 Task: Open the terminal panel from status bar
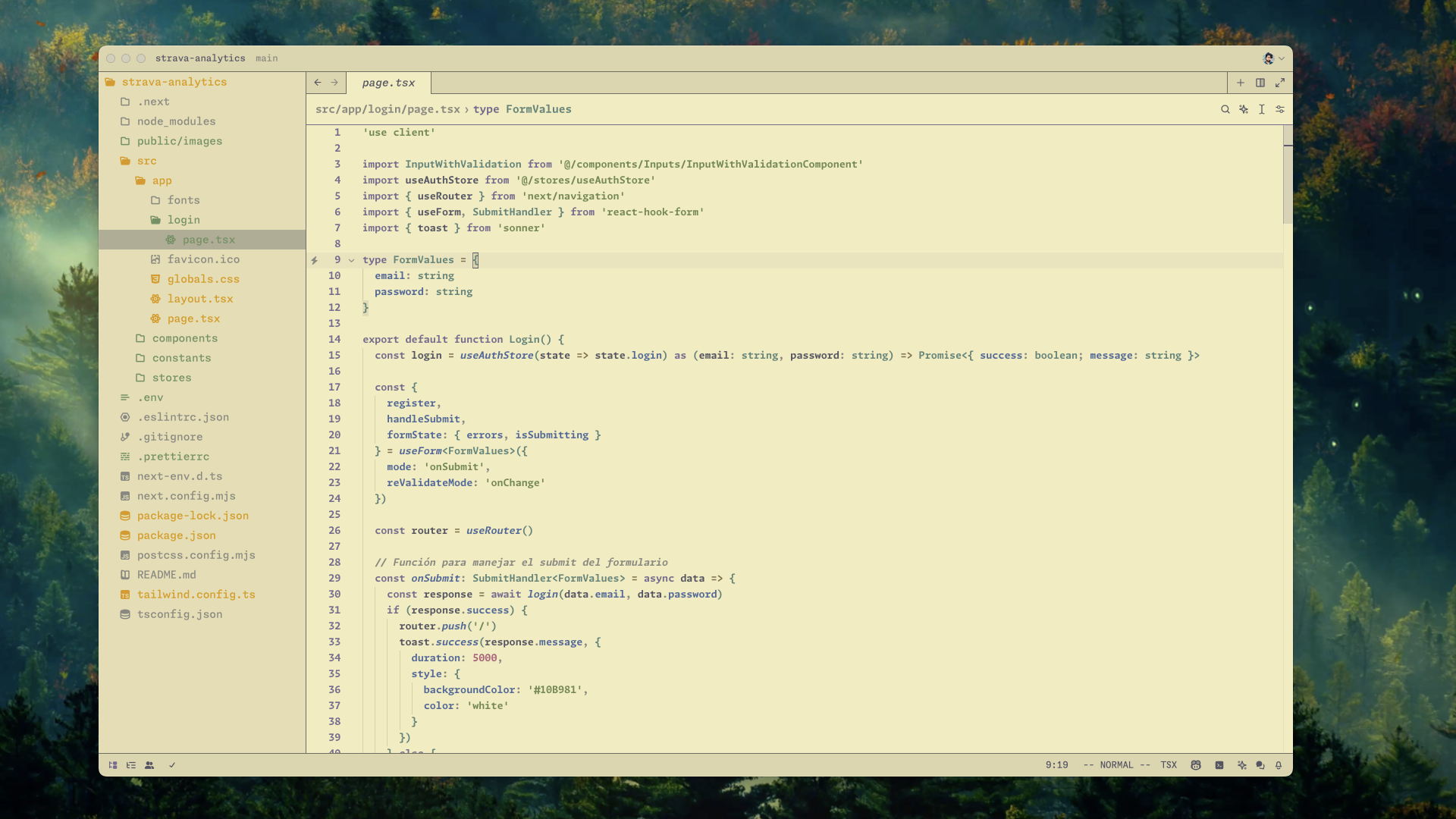click(x=1219, y=765)
